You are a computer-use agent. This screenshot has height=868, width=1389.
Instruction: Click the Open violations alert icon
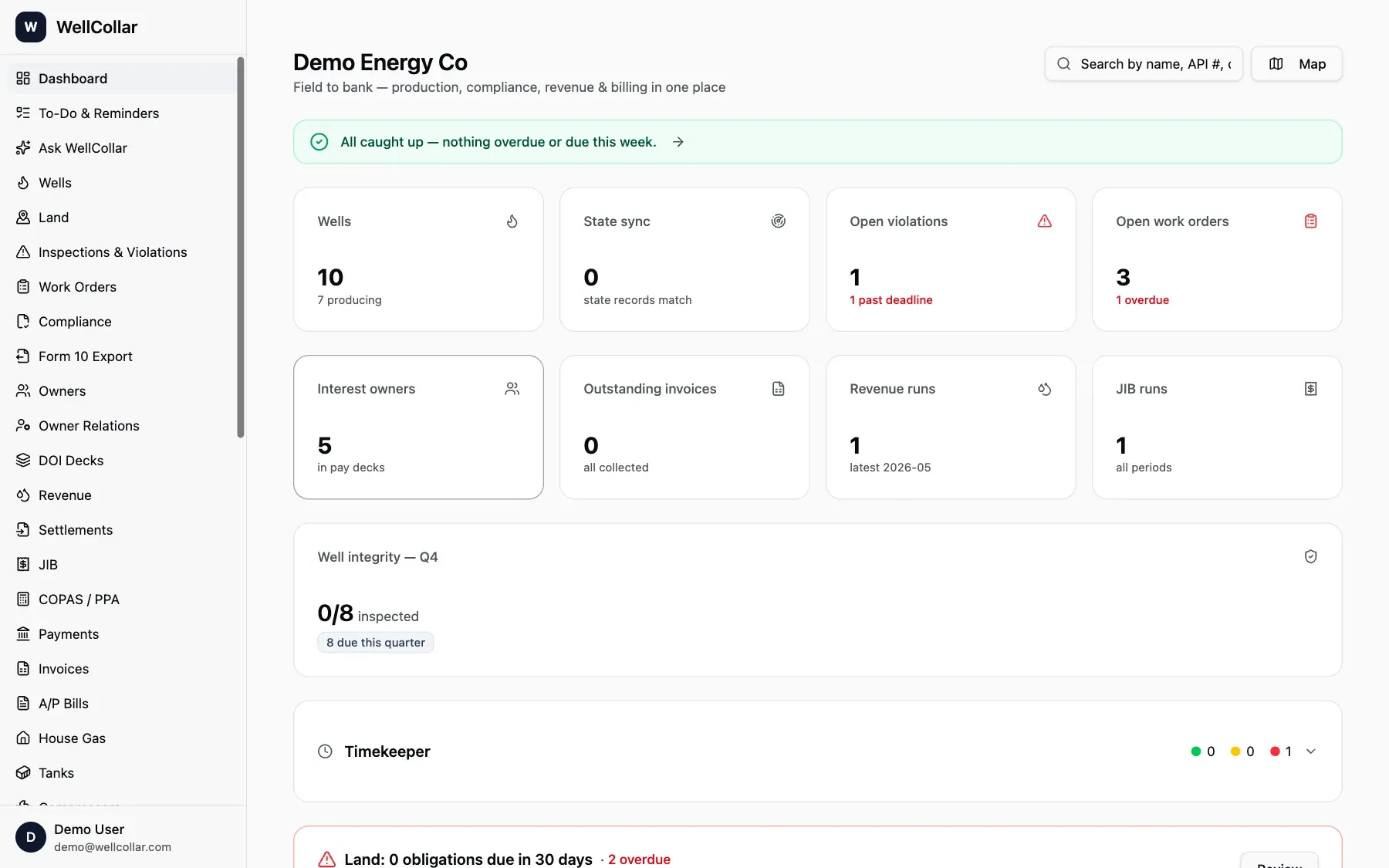1044,221
